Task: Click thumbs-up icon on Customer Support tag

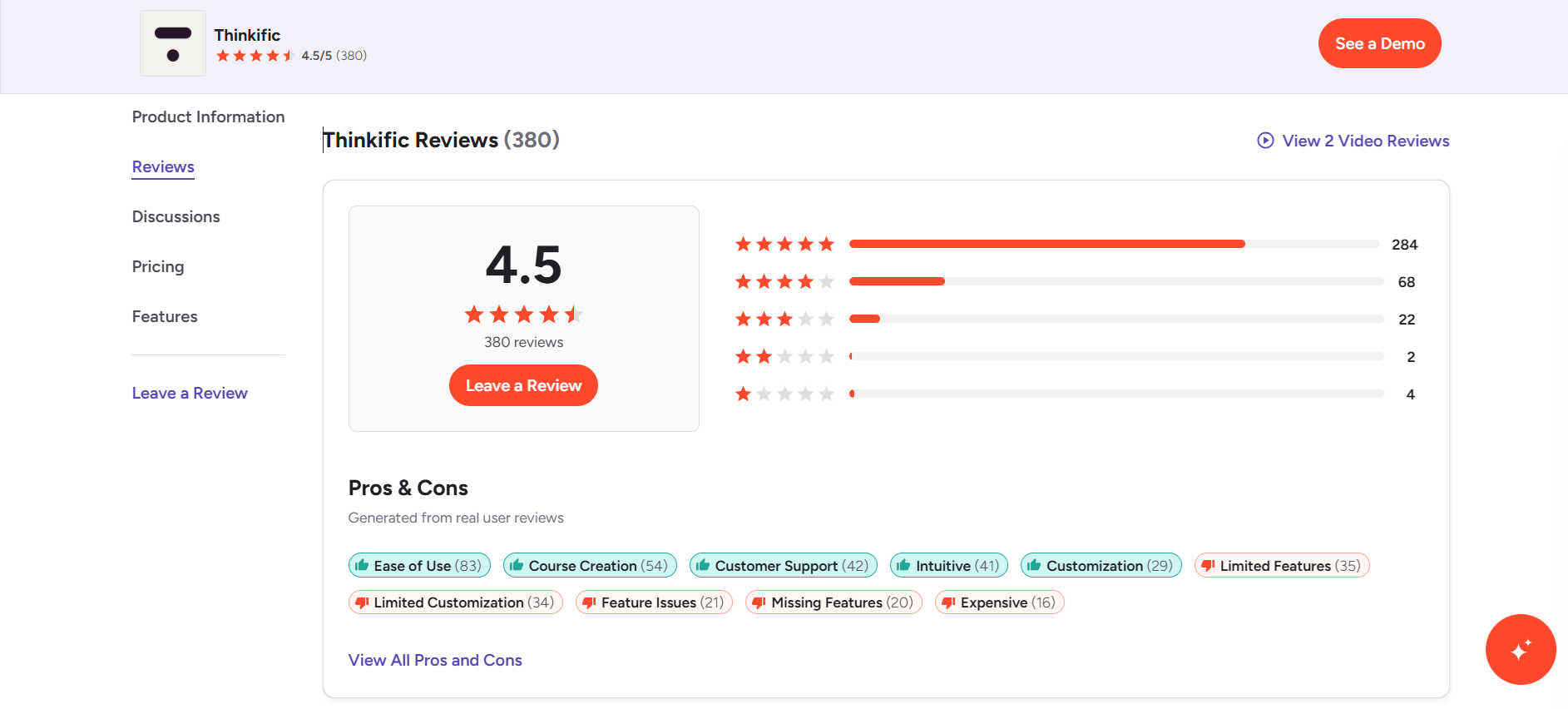Action: click(x=703, y=565)
